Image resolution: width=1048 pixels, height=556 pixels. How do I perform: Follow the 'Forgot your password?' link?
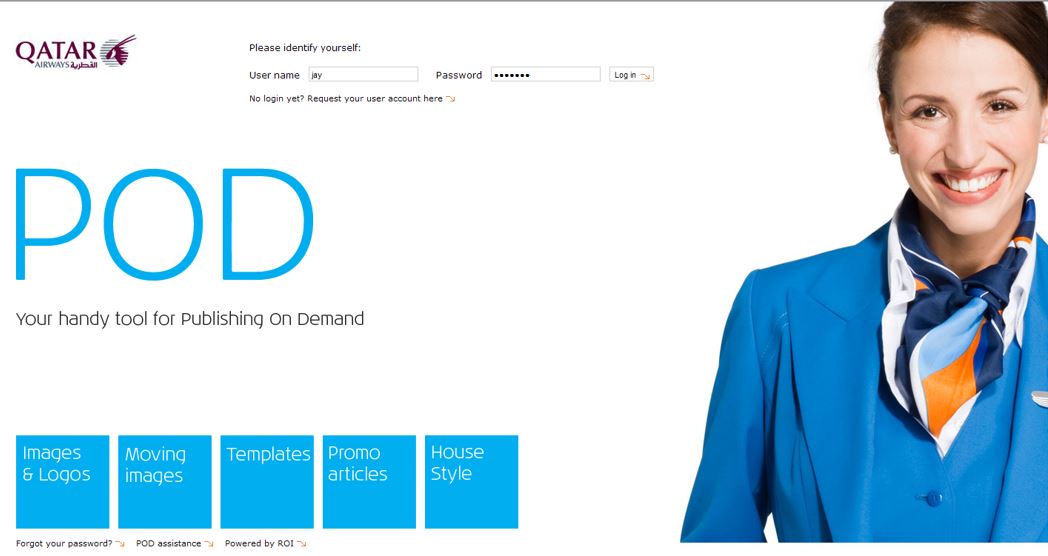pos(64,544)
